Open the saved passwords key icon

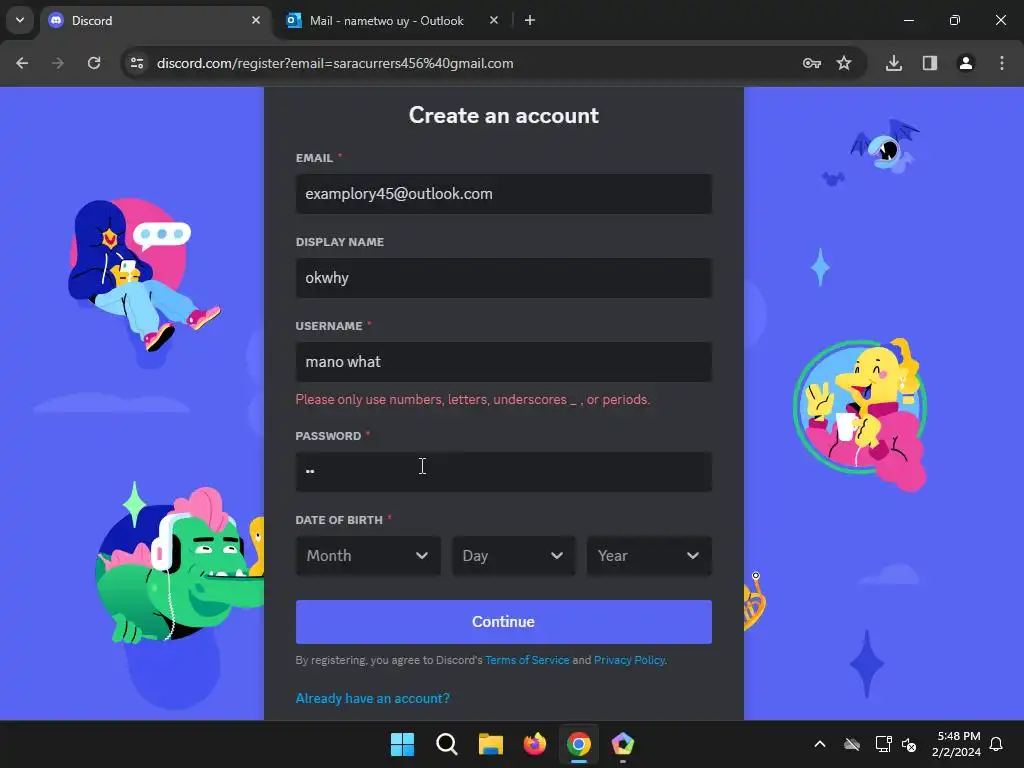(x=812, y=63)
